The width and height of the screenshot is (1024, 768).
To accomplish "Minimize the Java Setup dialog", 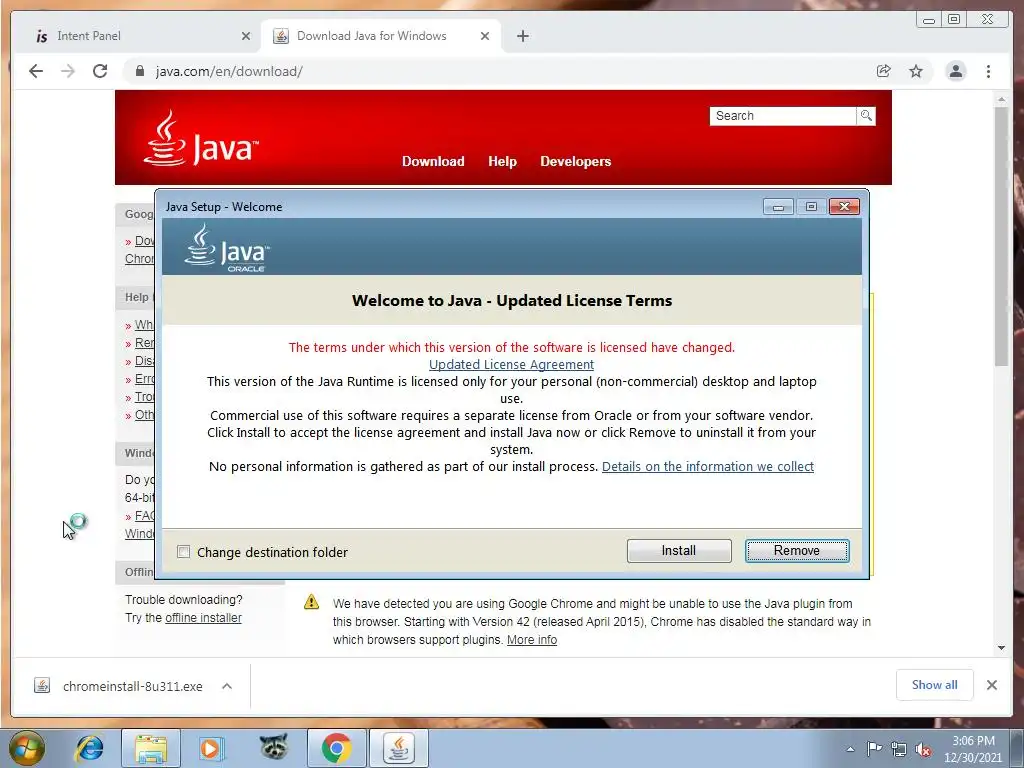I will [x=778, y=207].
